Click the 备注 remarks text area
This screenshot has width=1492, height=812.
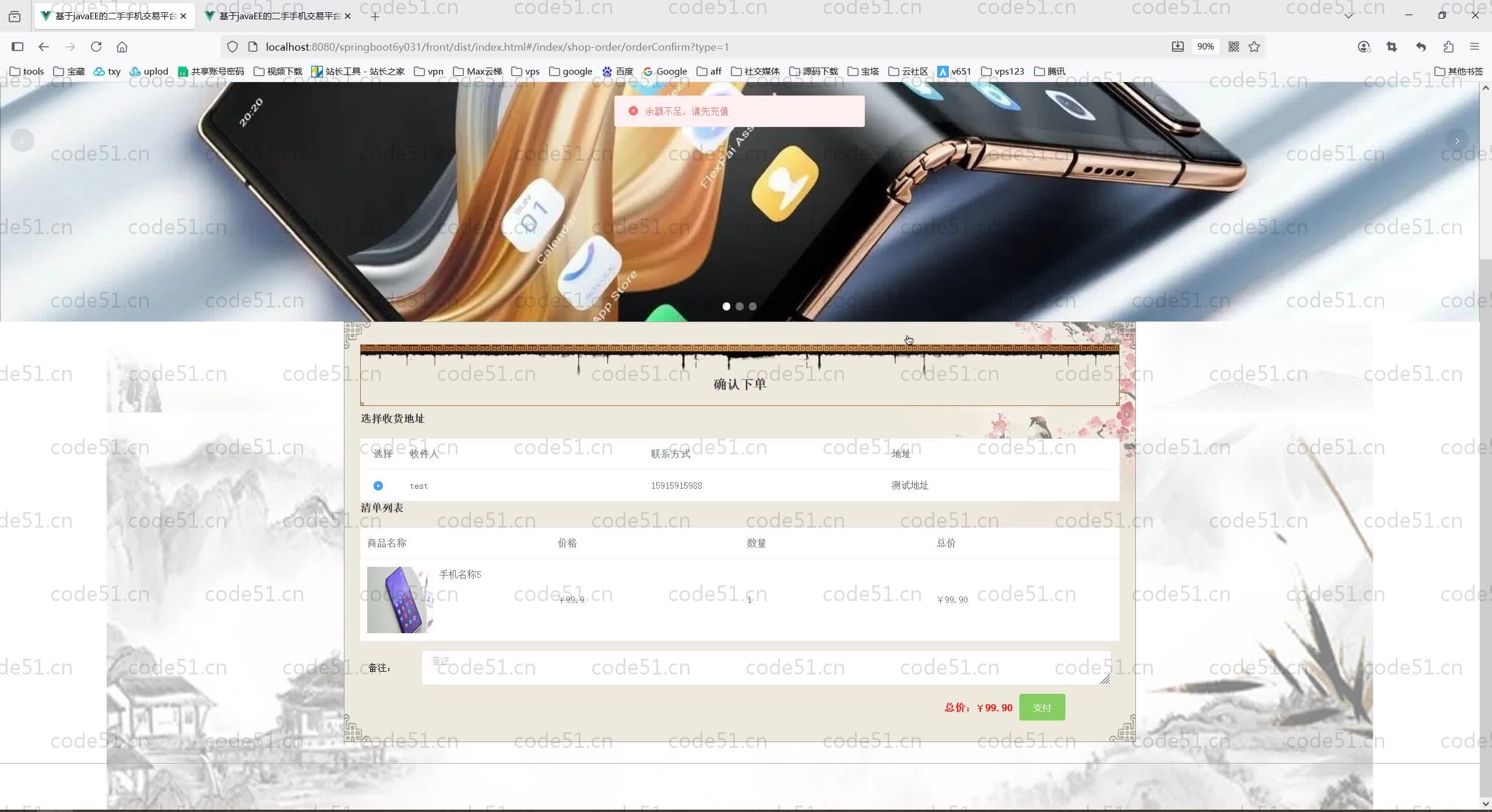(x=765, y=668)
